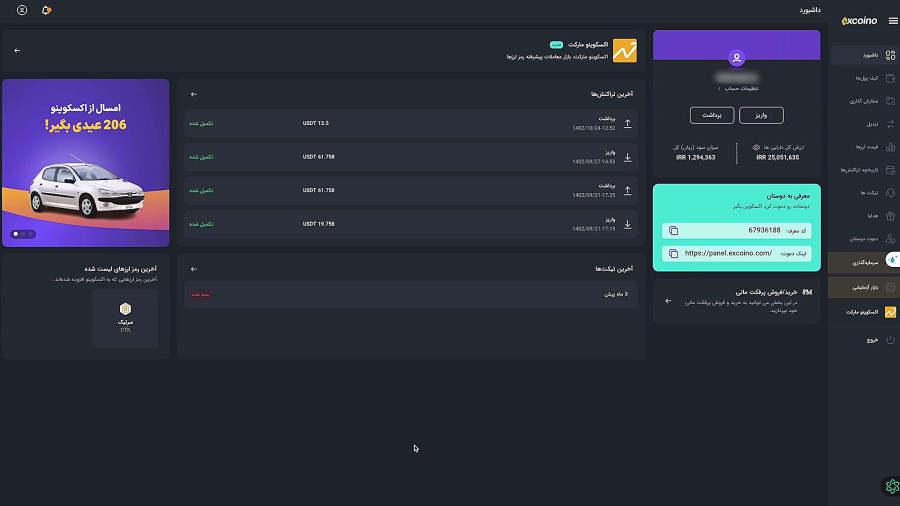This screenshot has height=506, width=900.
Task: Open the سفارش گذاری order icon in the sidebar
Action: tap(890, 101)
